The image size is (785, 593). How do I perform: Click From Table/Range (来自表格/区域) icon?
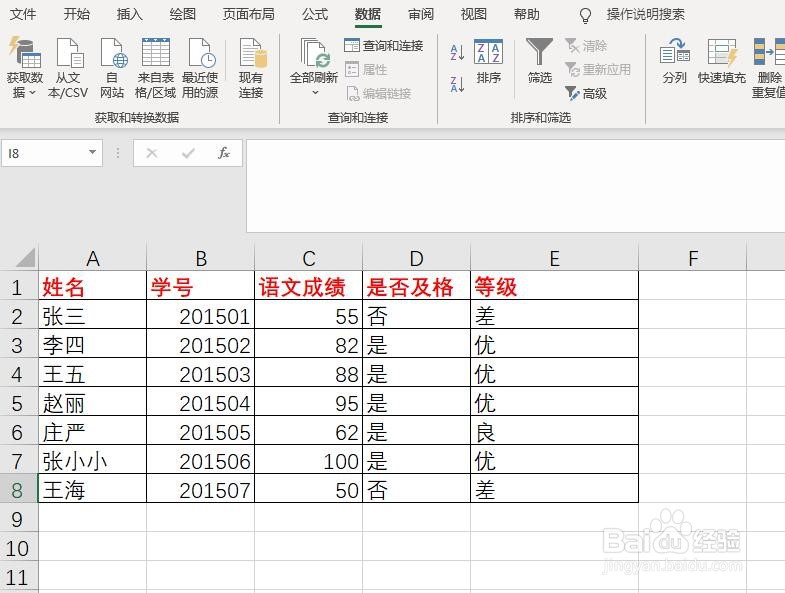[x=156, y=68]
